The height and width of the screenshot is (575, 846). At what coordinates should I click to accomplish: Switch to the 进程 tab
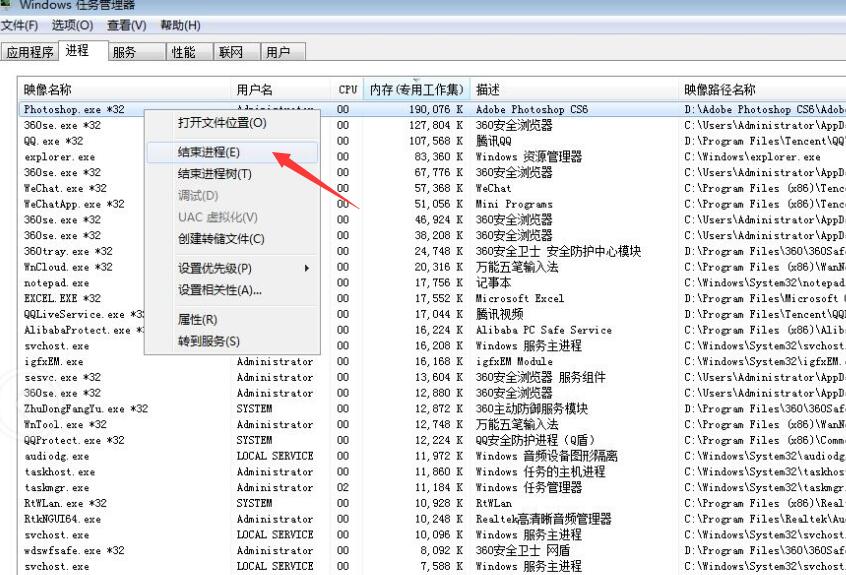83,51
